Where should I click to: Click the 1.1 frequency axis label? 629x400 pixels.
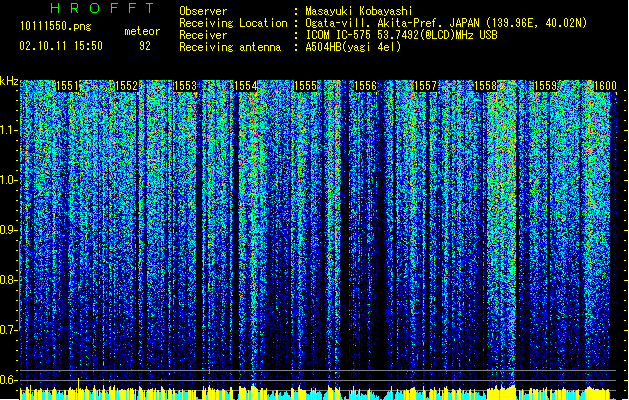click(x=9, y=130)
